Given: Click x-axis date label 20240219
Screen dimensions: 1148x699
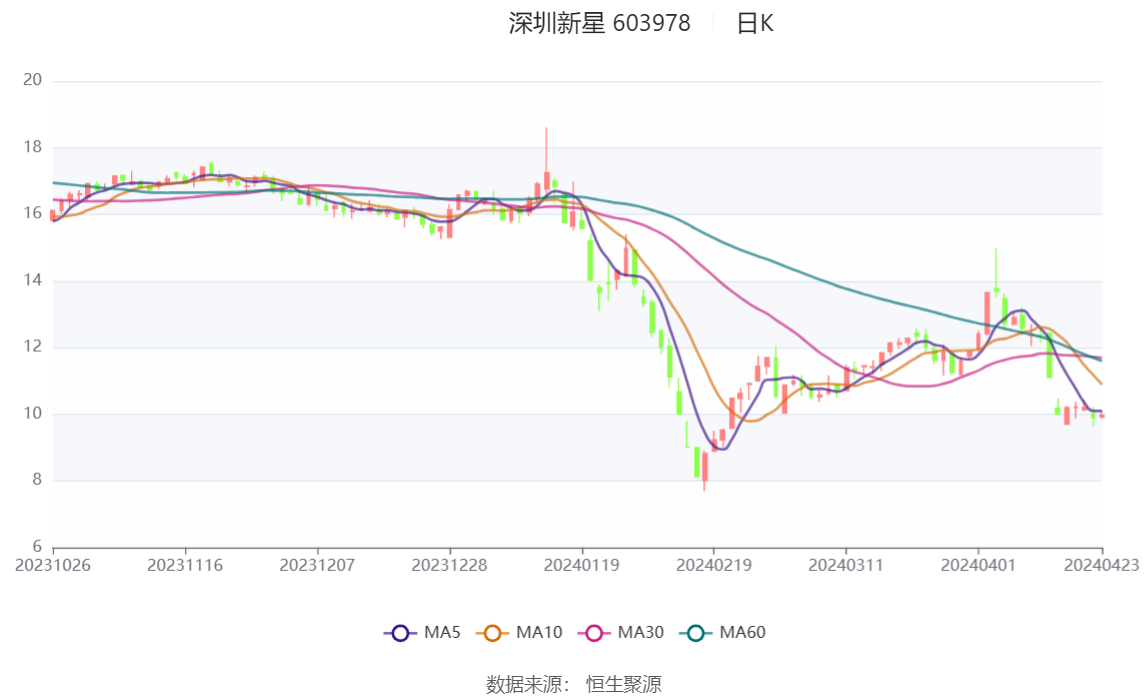Looking at the screenshot, I should pyautogui.click(x=714, y=566).
